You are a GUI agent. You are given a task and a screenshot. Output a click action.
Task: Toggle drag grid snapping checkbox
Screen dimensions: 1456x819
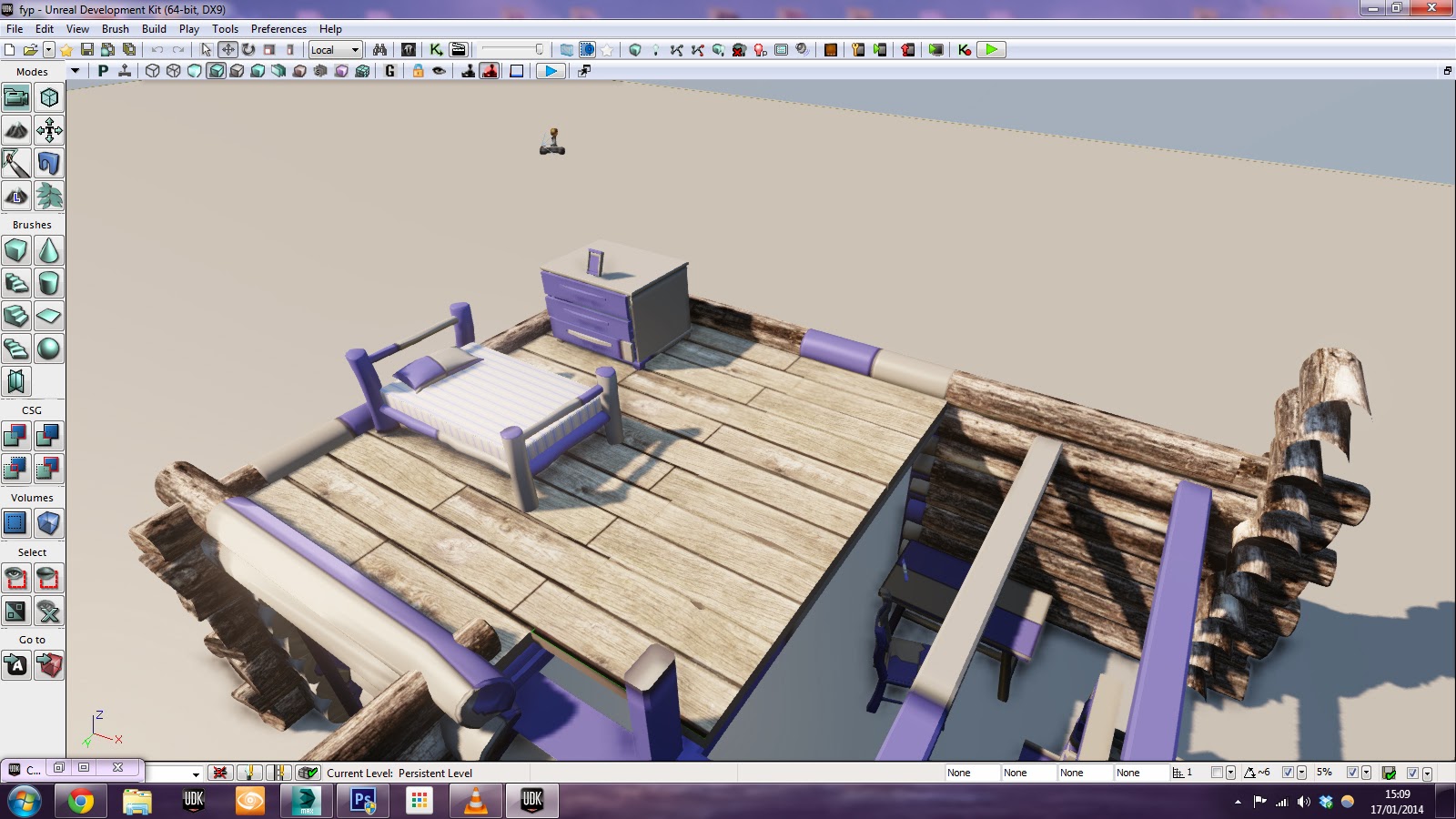point(1217,773)
